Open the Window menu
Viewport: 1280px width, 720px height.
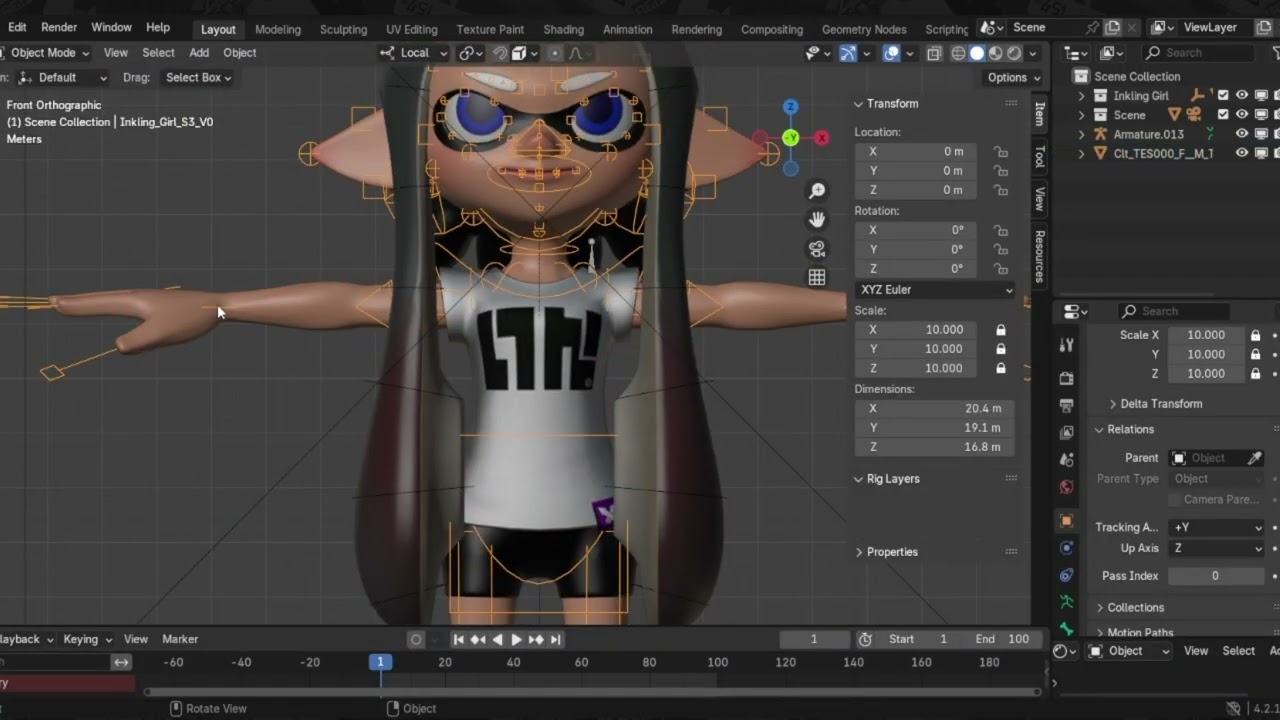coord(111,28)
